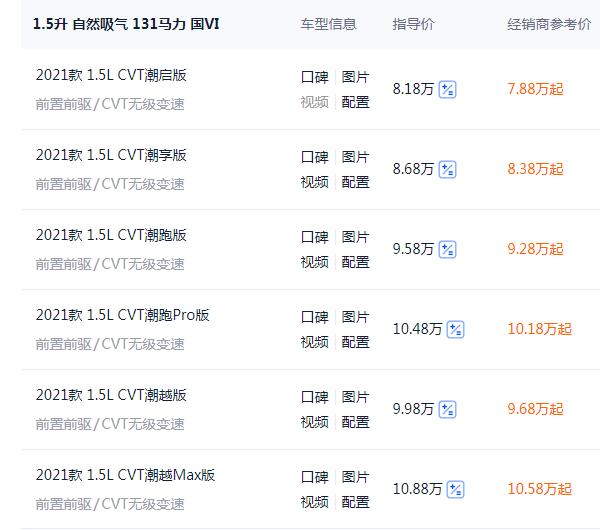Image resolution: width=600 pixels, height=530 pixels.
Task: Open 配置 for the 潮越Max版 model
Action: coord(355,502)
